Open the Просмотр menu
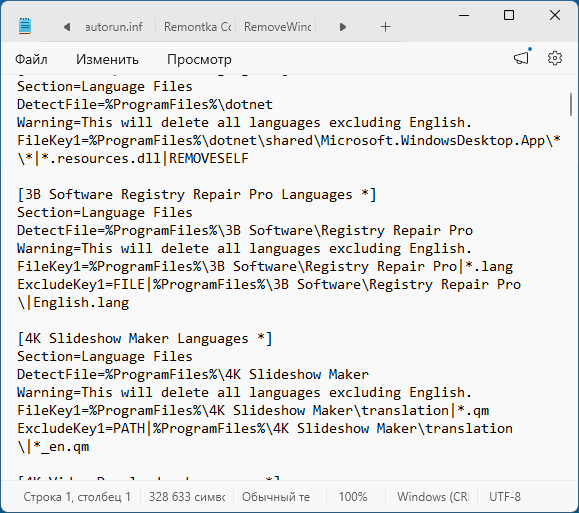This screenshot has width=579, height=513. [199, 59]
